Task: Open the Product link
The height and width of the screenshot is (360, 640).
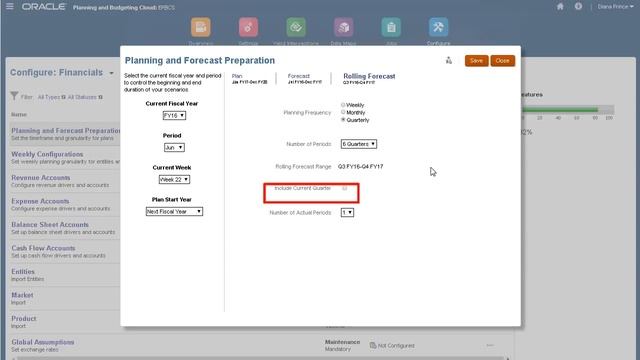Action: click(24, 319)
